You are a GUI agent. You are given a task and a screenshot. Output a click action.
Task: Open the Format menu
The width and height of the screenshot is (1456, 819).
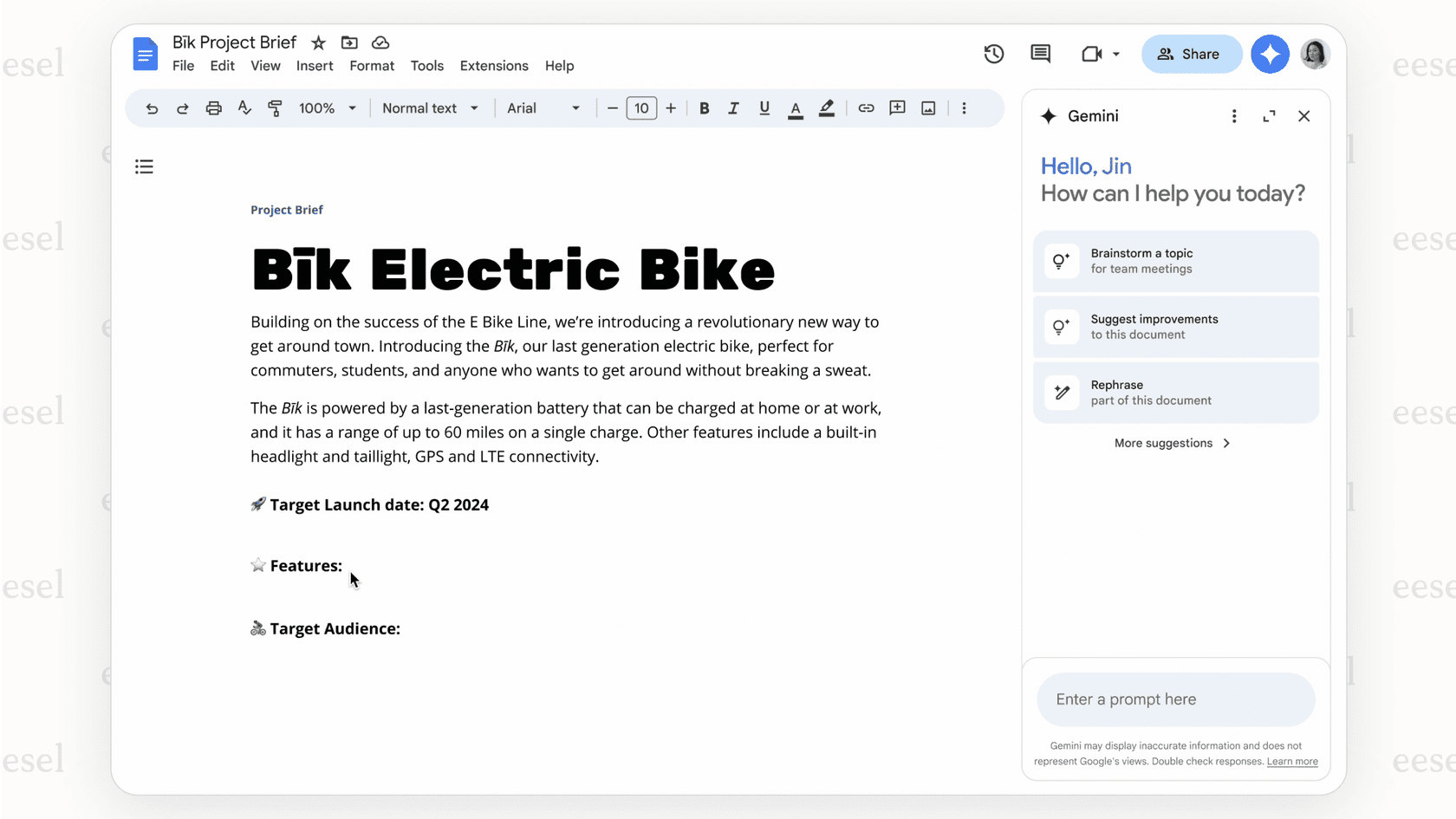tap(371, 66)
